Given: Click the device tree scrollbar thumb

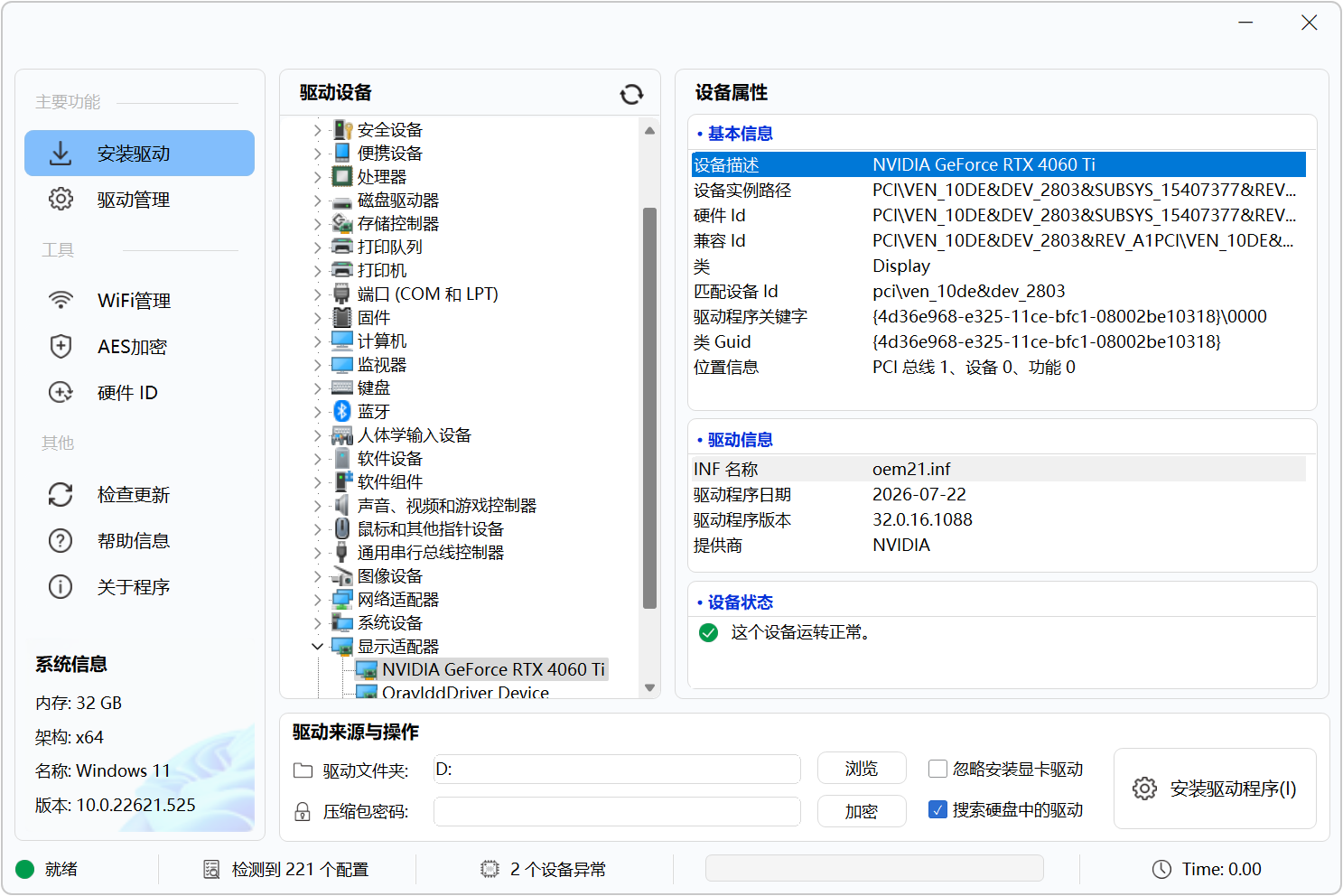Looking at the screenshot, I should (649, 408).
